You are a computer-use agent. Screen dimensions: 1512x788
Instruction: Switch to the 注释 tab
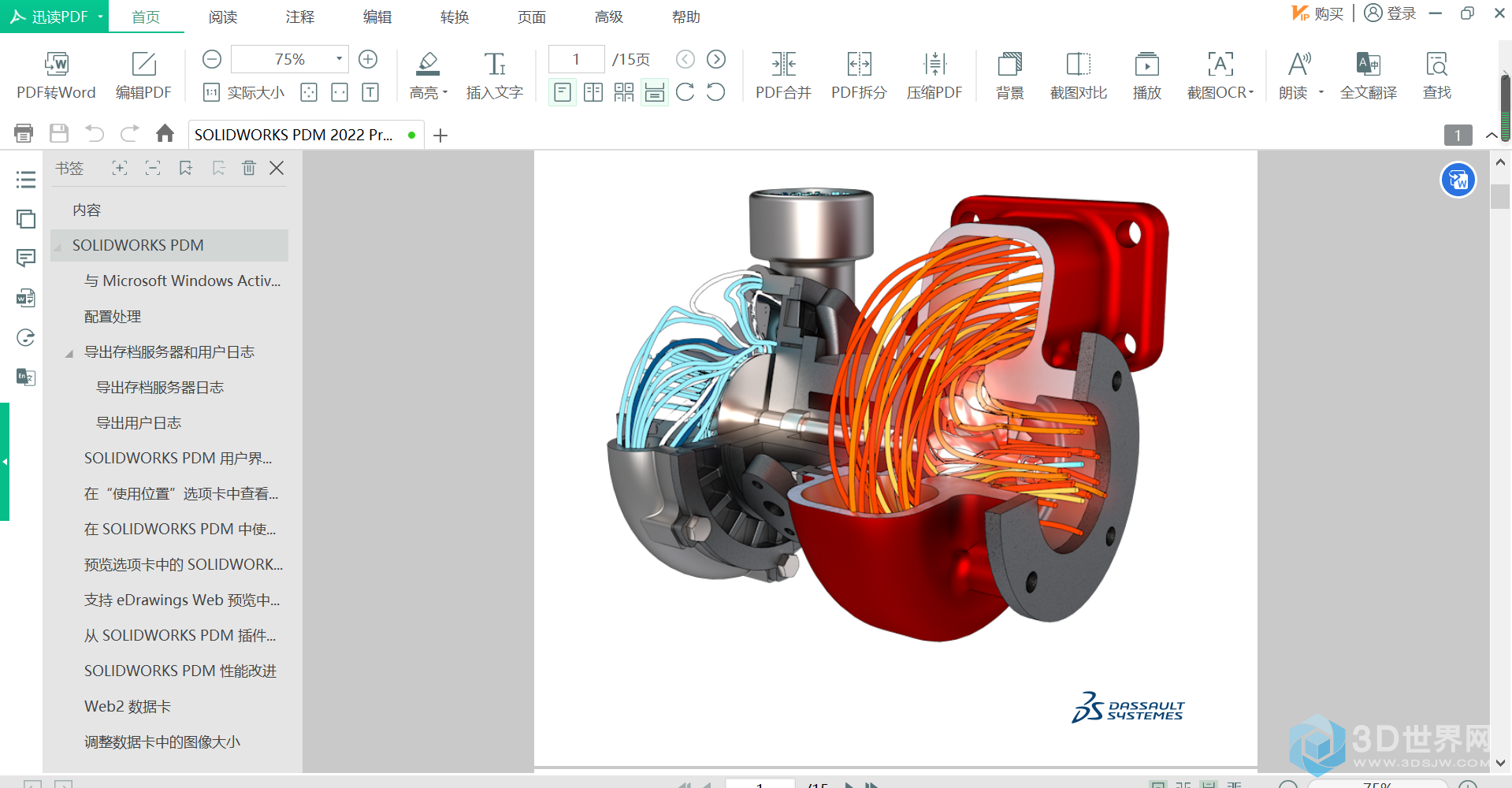click(300, 17)
